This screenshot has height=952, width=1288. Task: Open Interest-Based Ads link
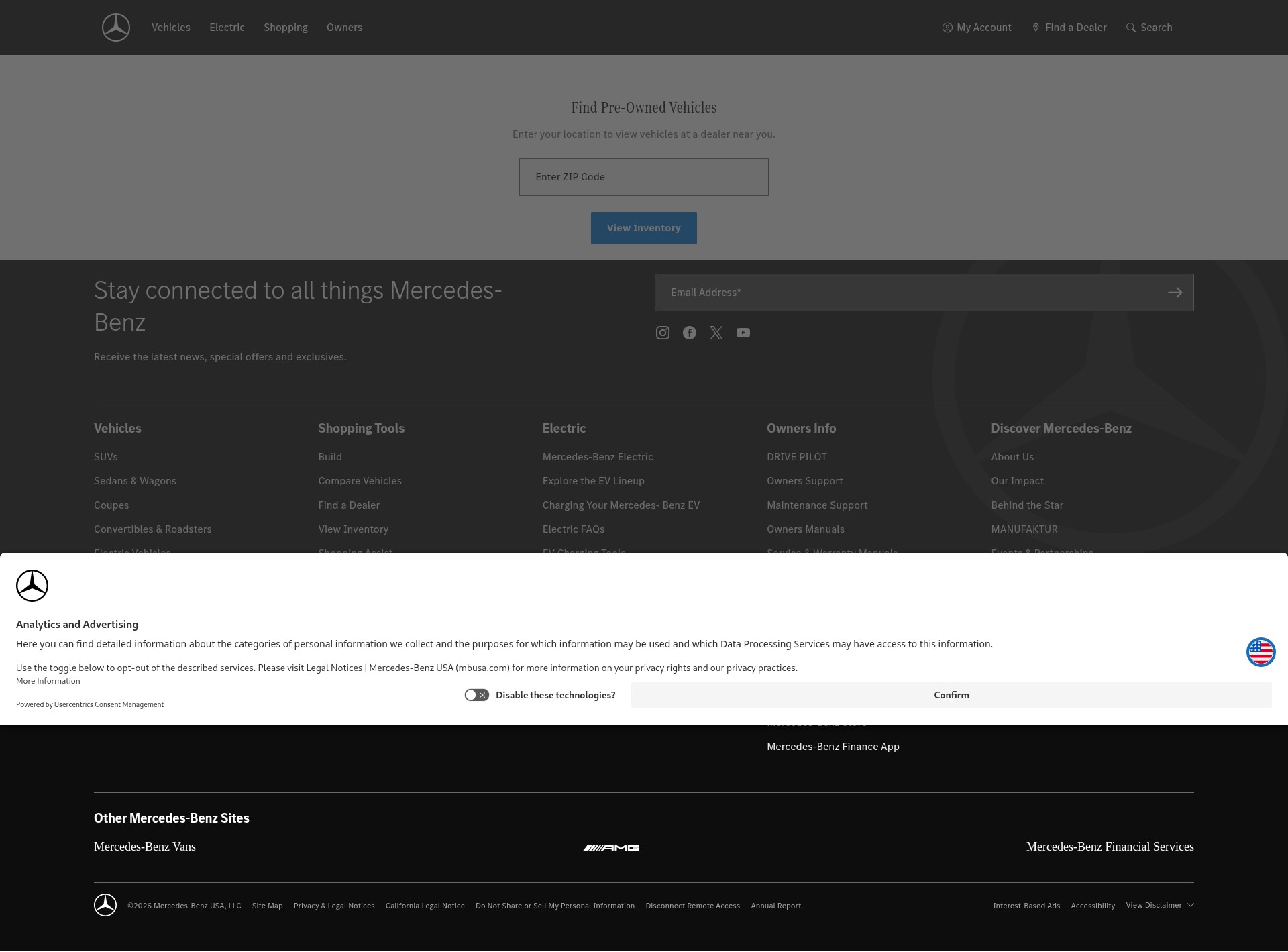1026,906
